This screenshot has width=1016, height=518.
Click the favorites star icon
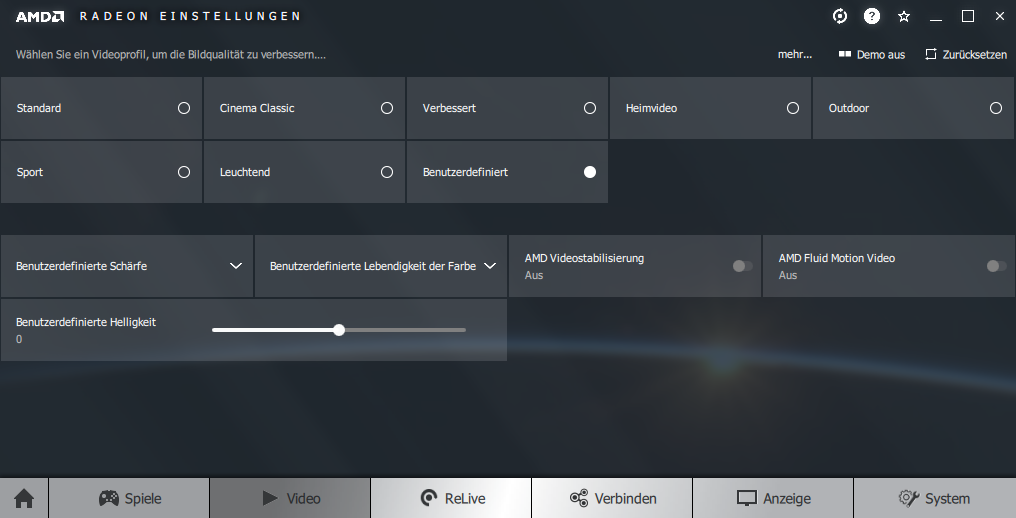coord(904,17)
